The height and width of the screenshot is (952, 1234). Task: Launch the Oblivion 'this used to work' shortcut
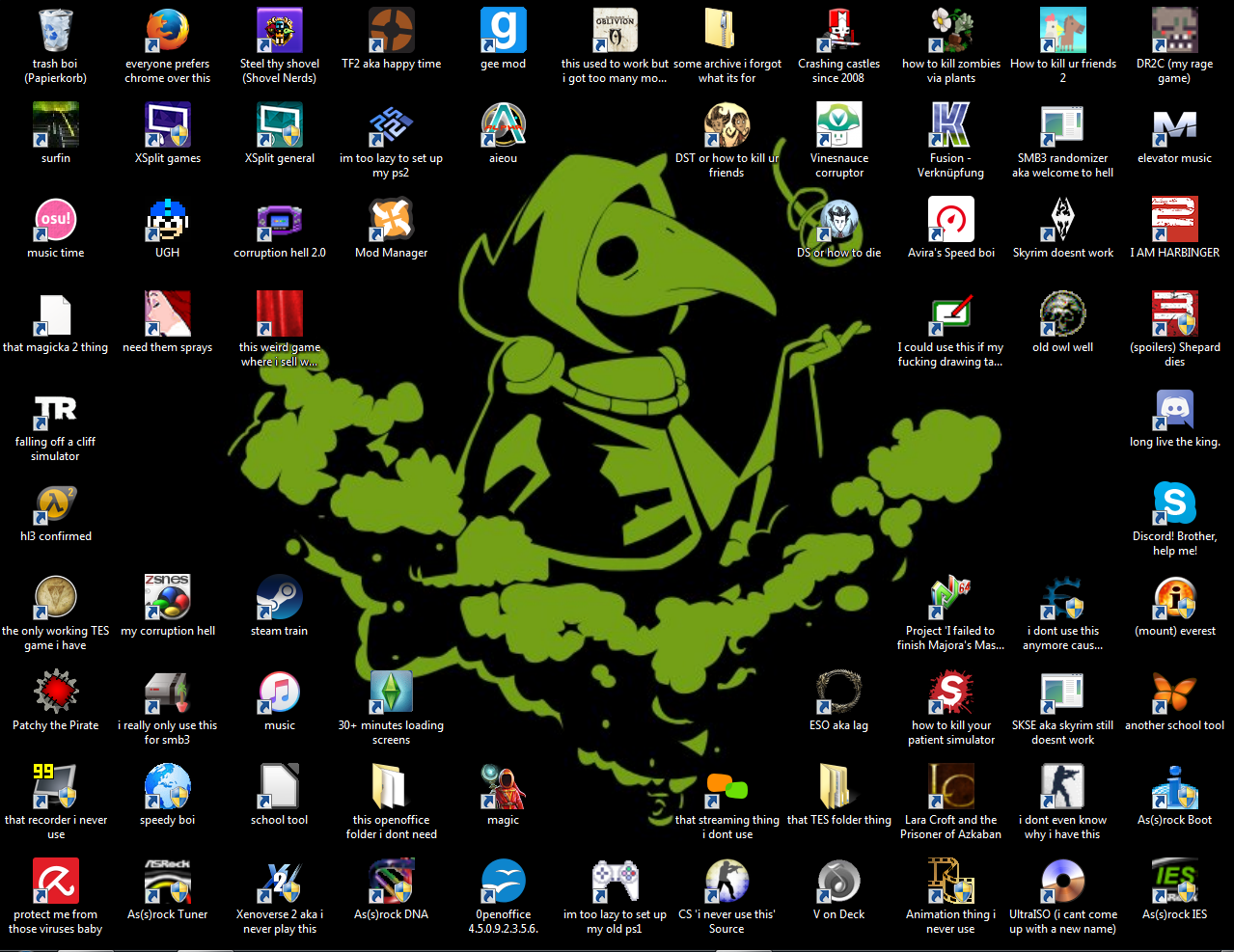pos(615,29)
